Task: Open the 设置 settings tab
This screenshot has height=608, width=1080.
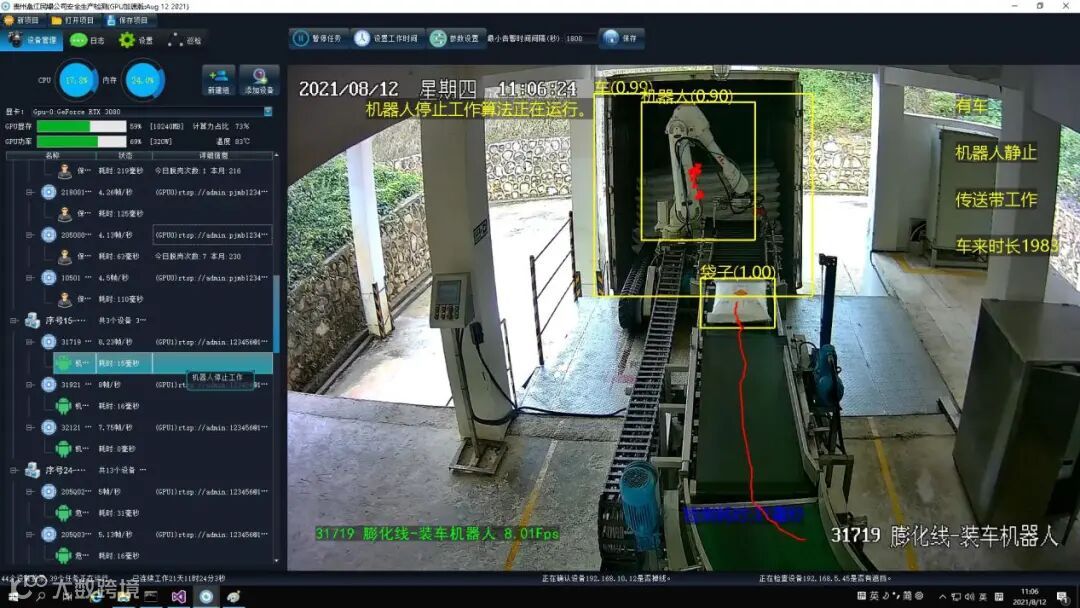Action: point(136,40)
